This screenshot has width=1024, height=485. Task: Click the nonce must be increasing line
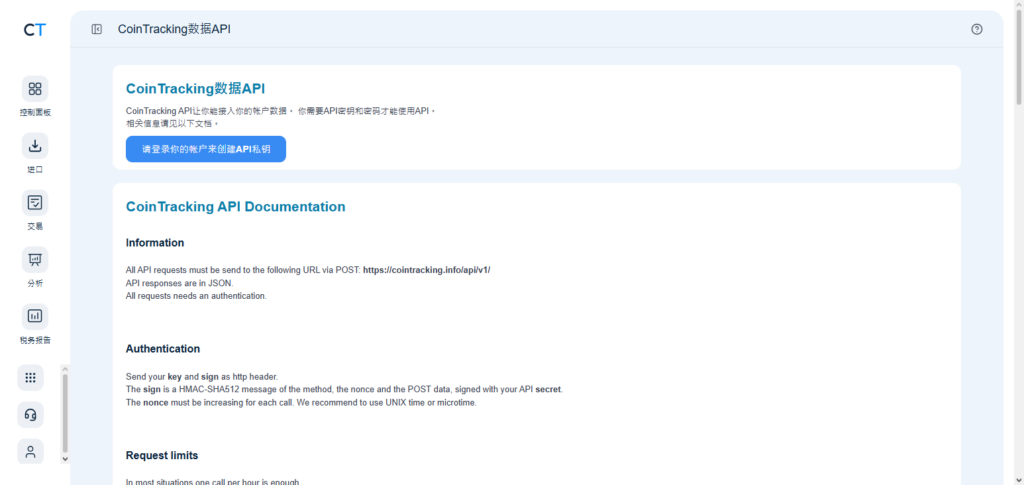[301, 403]
